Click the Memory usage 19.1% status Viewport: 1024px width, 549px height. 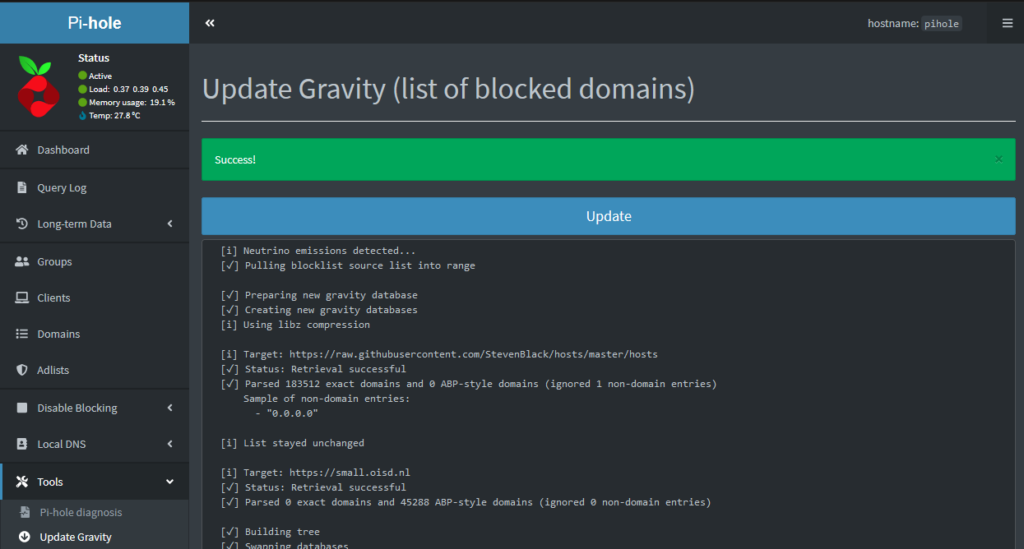131,102
